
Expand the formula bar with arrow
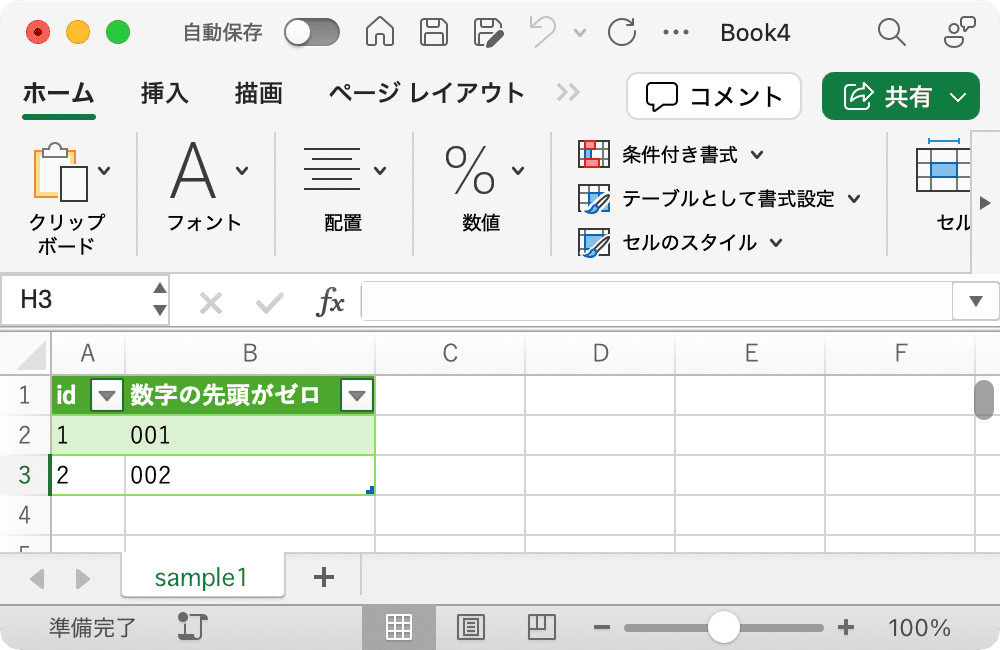coord(975,301)
